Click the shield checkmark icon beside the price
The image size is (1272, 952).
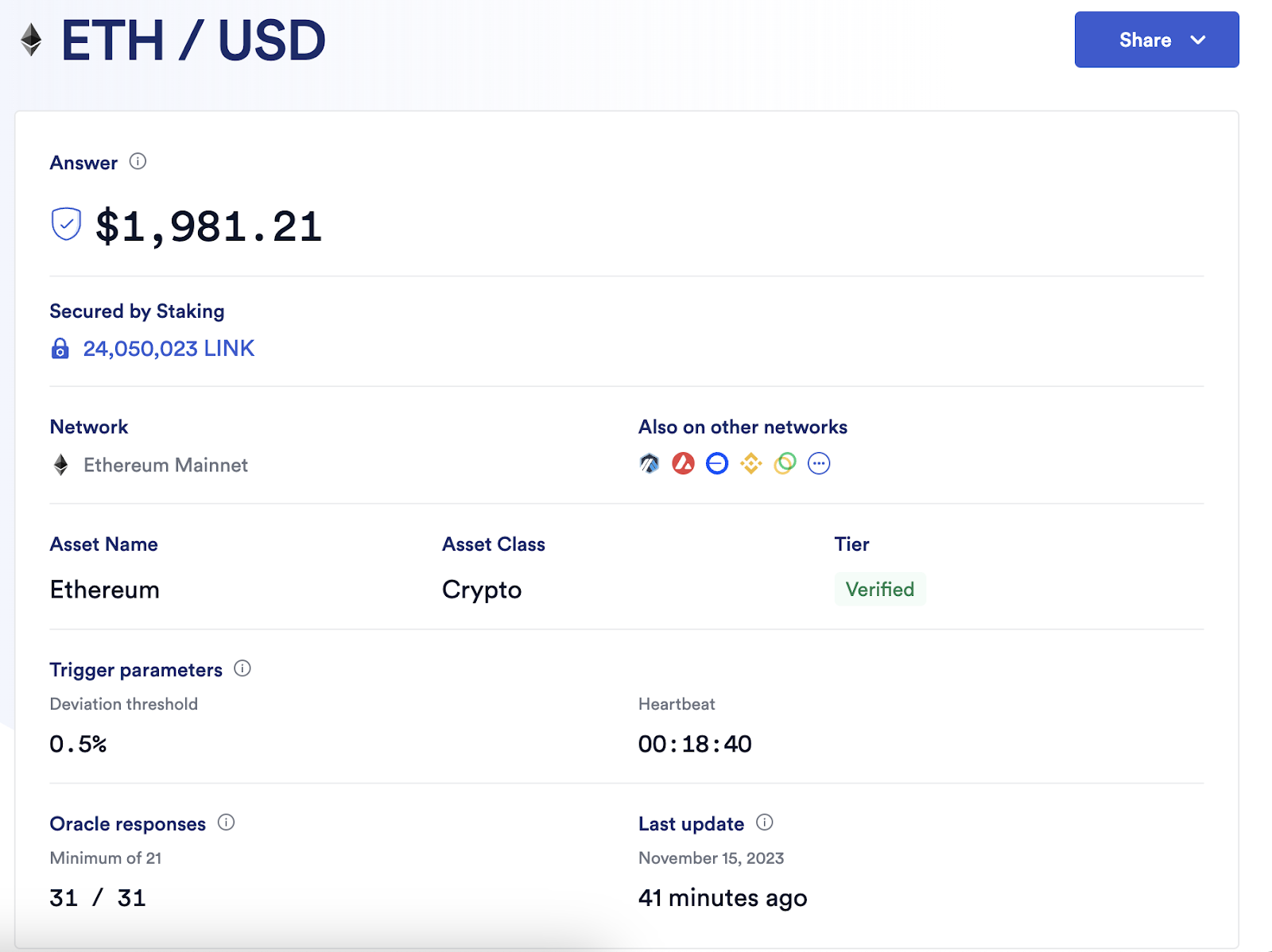click(x=66, y=224)
